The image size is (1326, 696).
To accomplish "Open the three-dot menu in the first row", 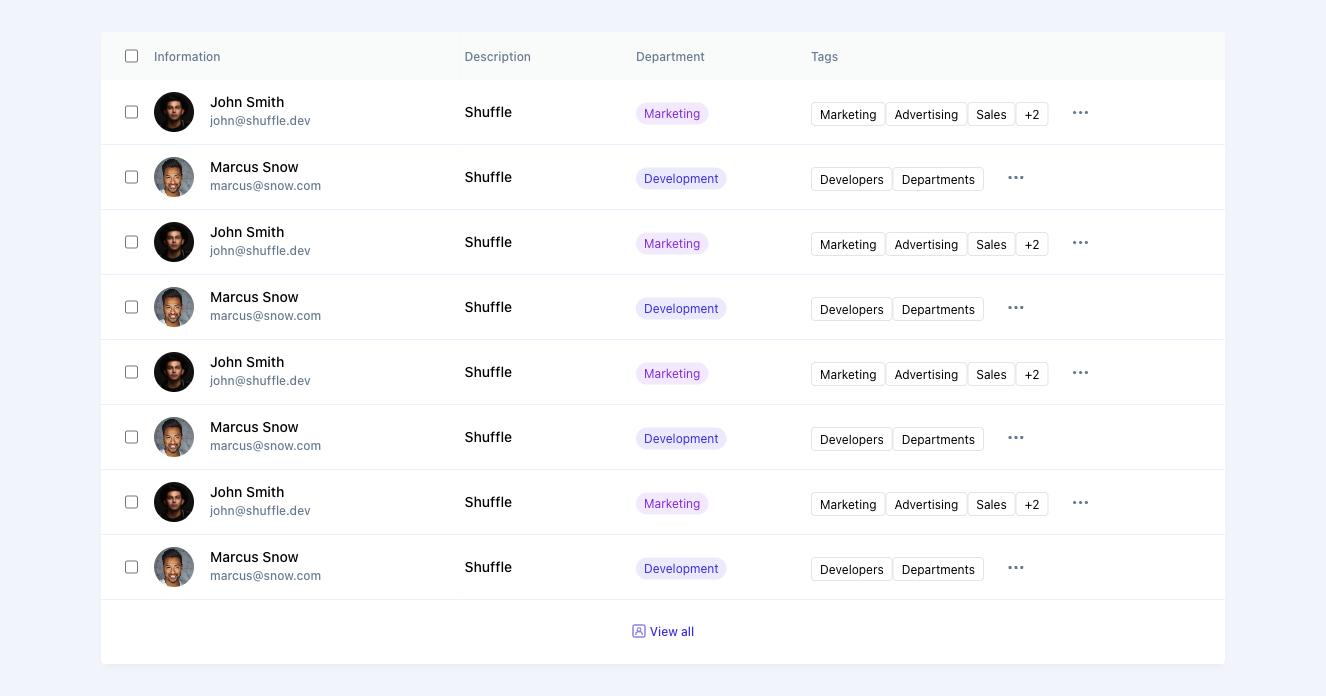I will [1080, 113].
